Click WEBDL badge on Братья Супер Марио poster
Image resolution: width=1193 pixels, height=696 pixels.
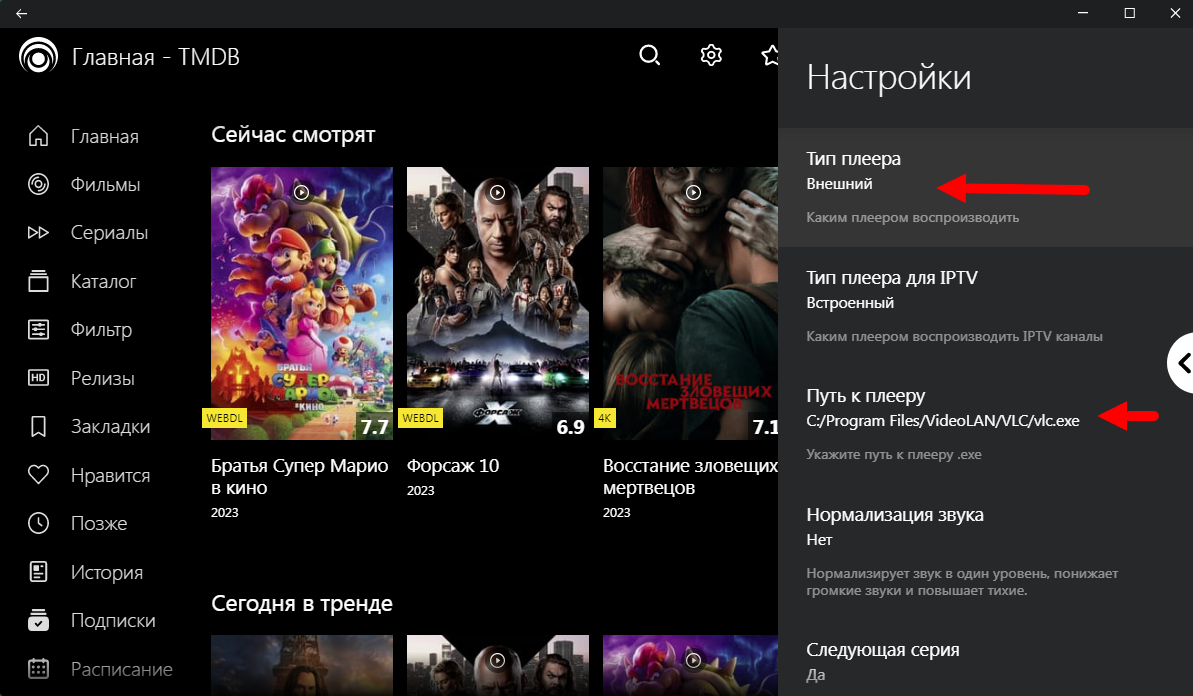[224, 418]
